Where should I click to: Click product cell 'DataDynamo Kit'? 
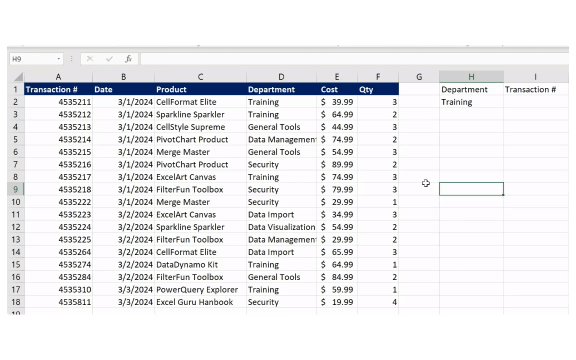coord(200,264)
